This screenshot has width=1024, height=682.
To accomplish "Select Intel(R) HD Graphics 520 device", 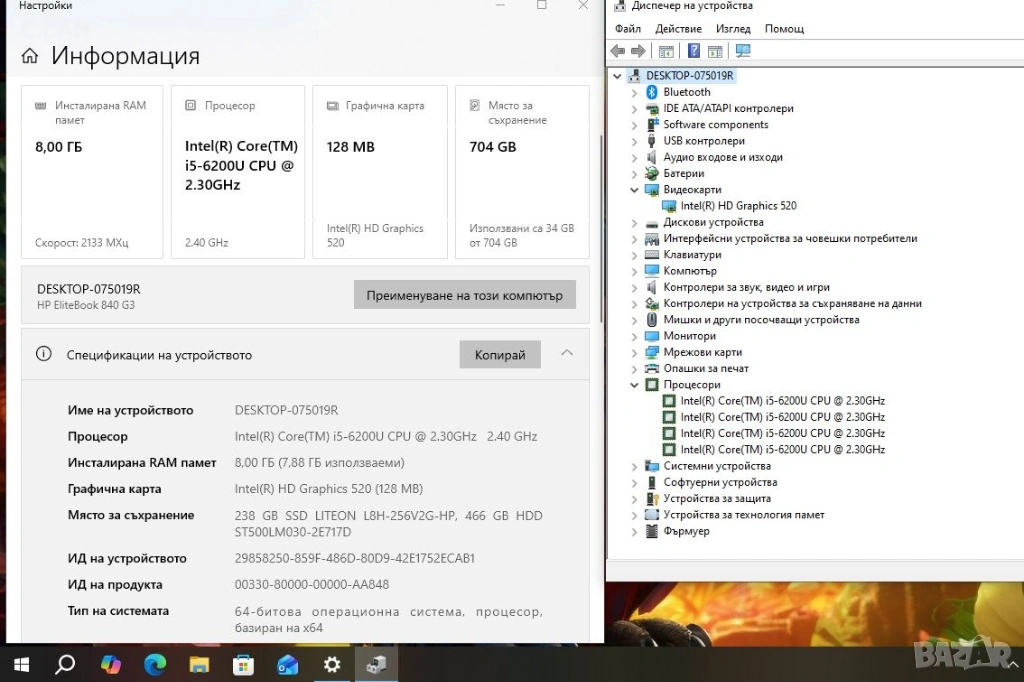I will [738, 206].
